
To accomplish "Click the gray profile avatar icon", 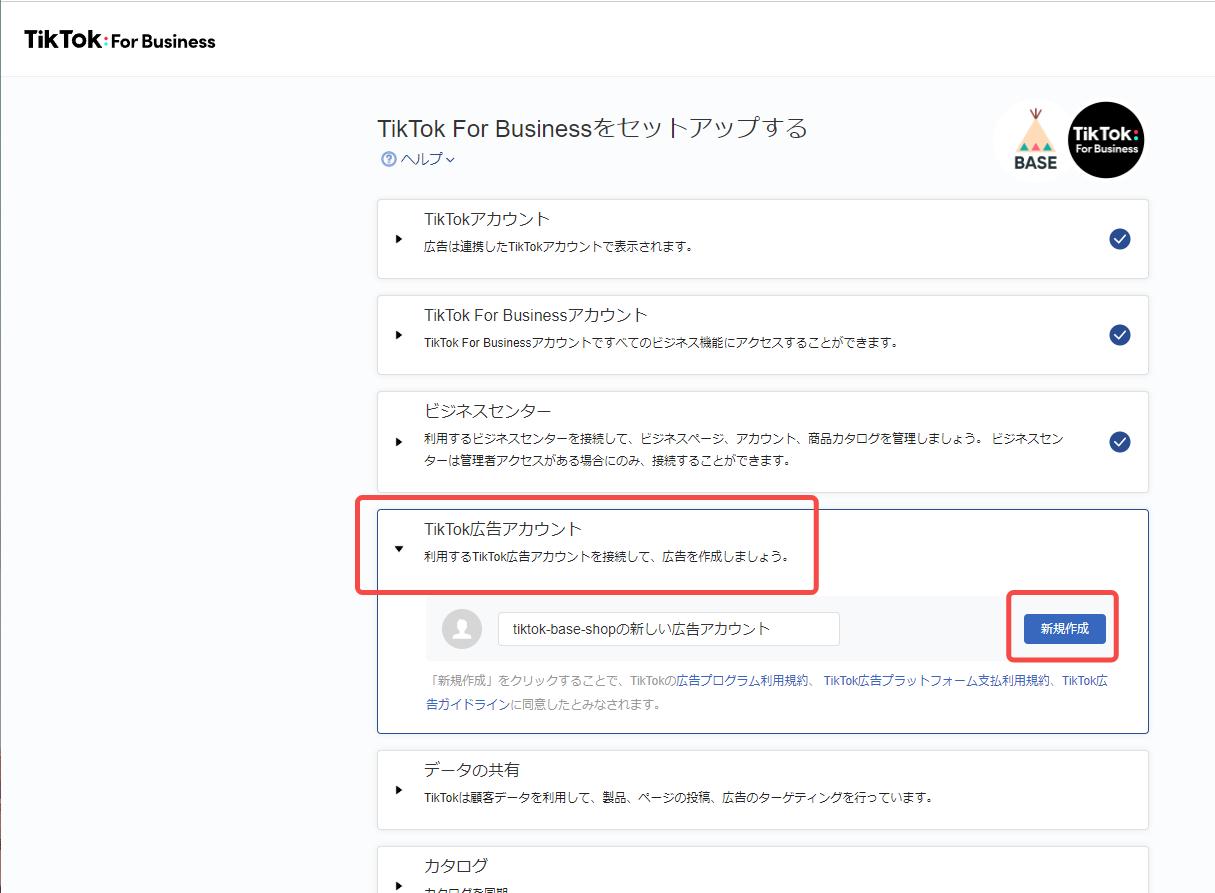I will point(462,628).
